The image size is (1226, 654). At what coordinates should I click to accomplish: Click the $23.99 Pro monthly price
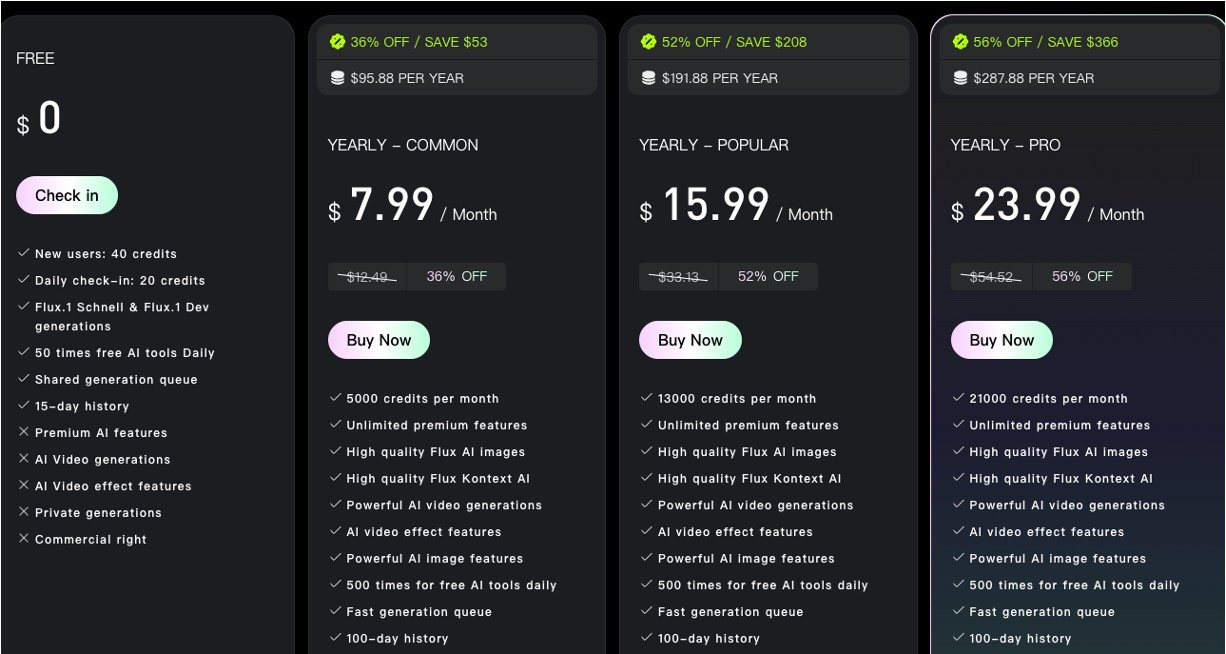click(1027, 206)
